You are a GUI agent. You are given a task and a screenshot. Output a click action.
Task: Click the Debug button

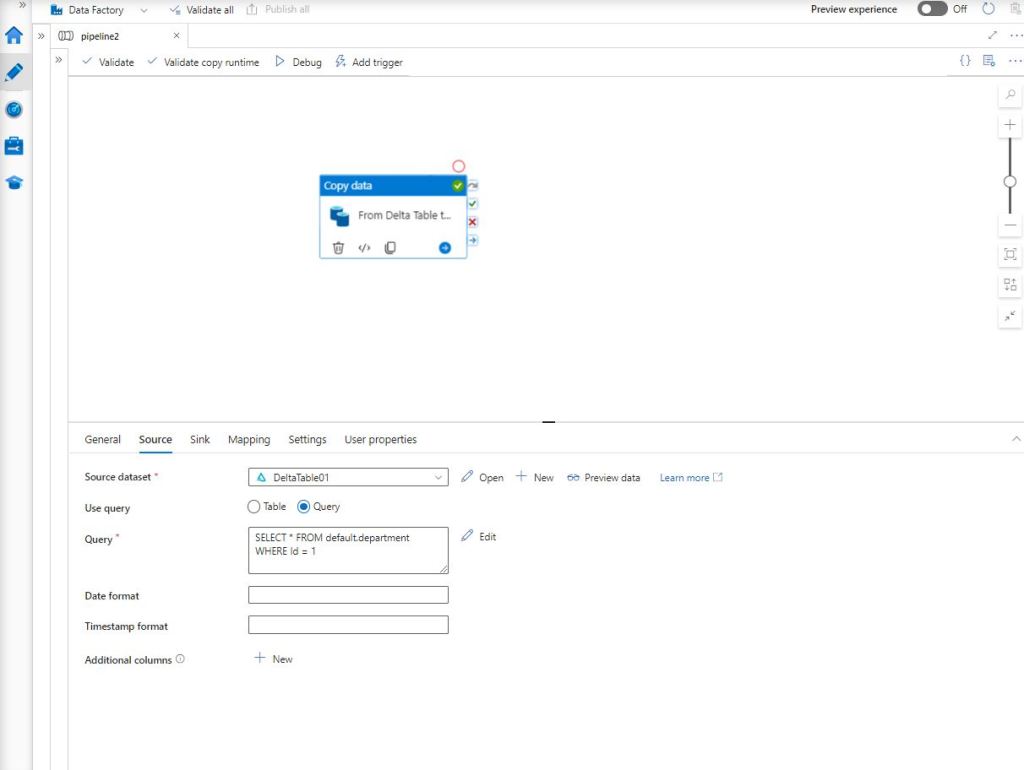298,62
